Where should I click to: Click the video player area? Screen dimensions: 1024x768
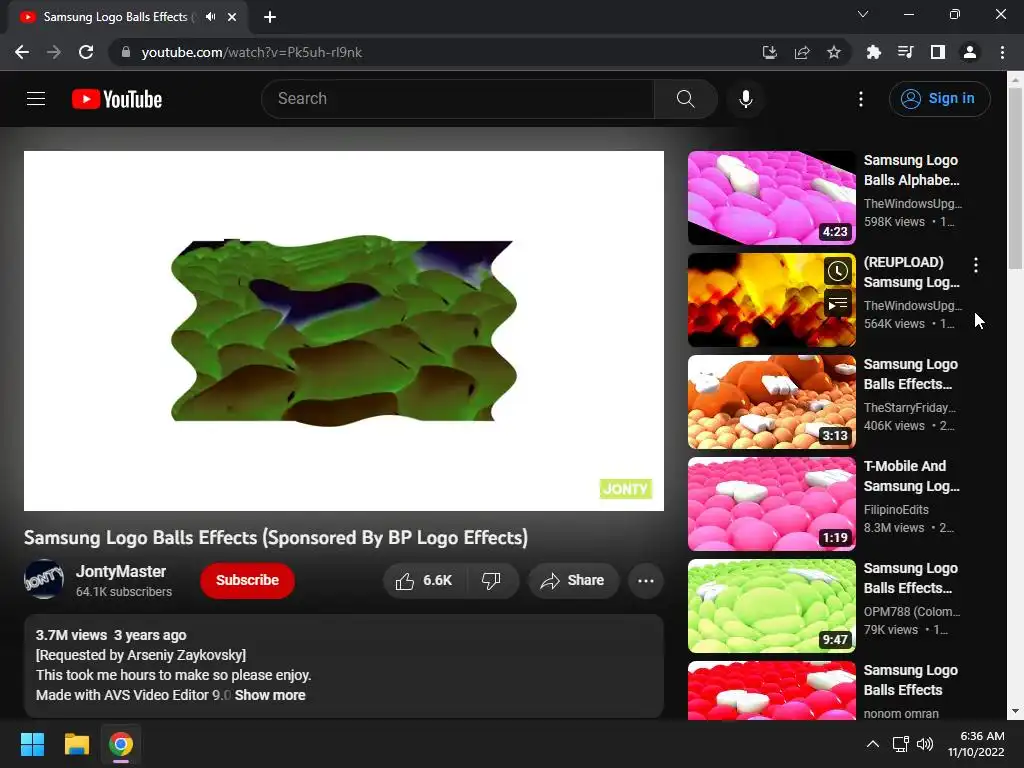[x=344, y=330]
